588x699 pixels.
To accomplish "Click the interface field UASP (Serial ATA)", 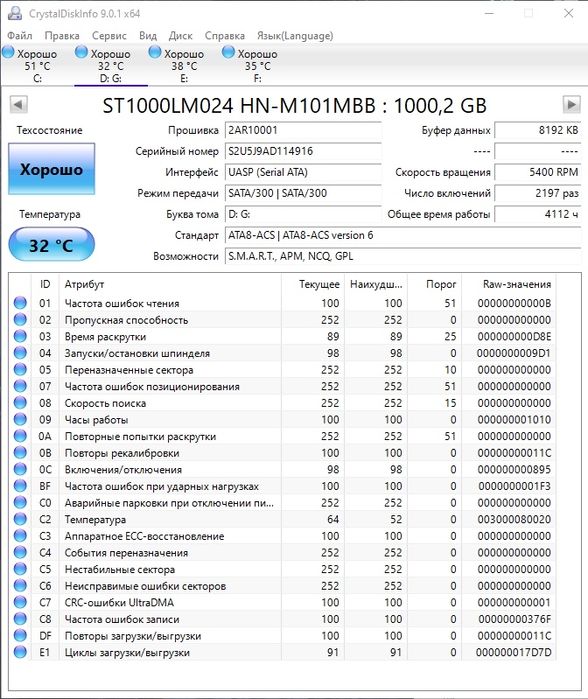I will pyautogui.click(x=303, y=172).
